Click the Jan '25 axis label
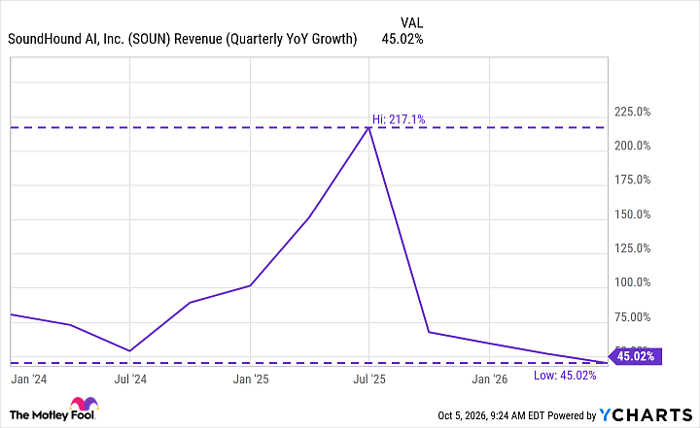This screenshot has width=700, height=428. (x=250, y=379)
